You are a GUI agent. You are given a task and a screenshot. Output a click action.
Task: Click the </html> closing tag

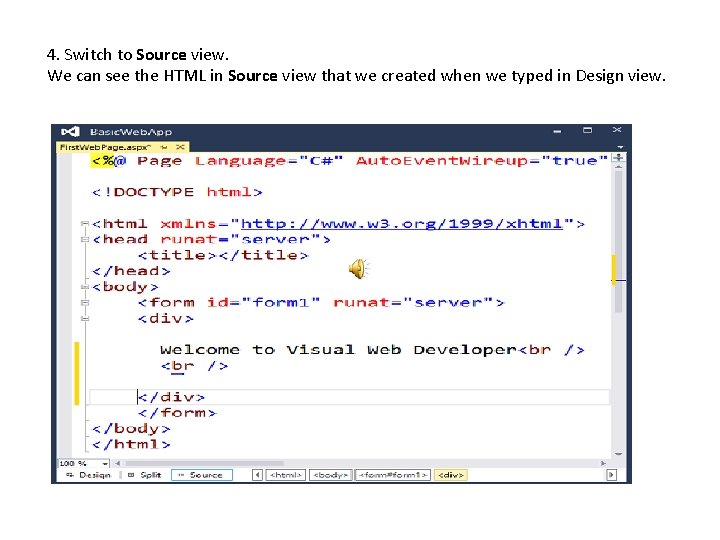pos(131,444)
